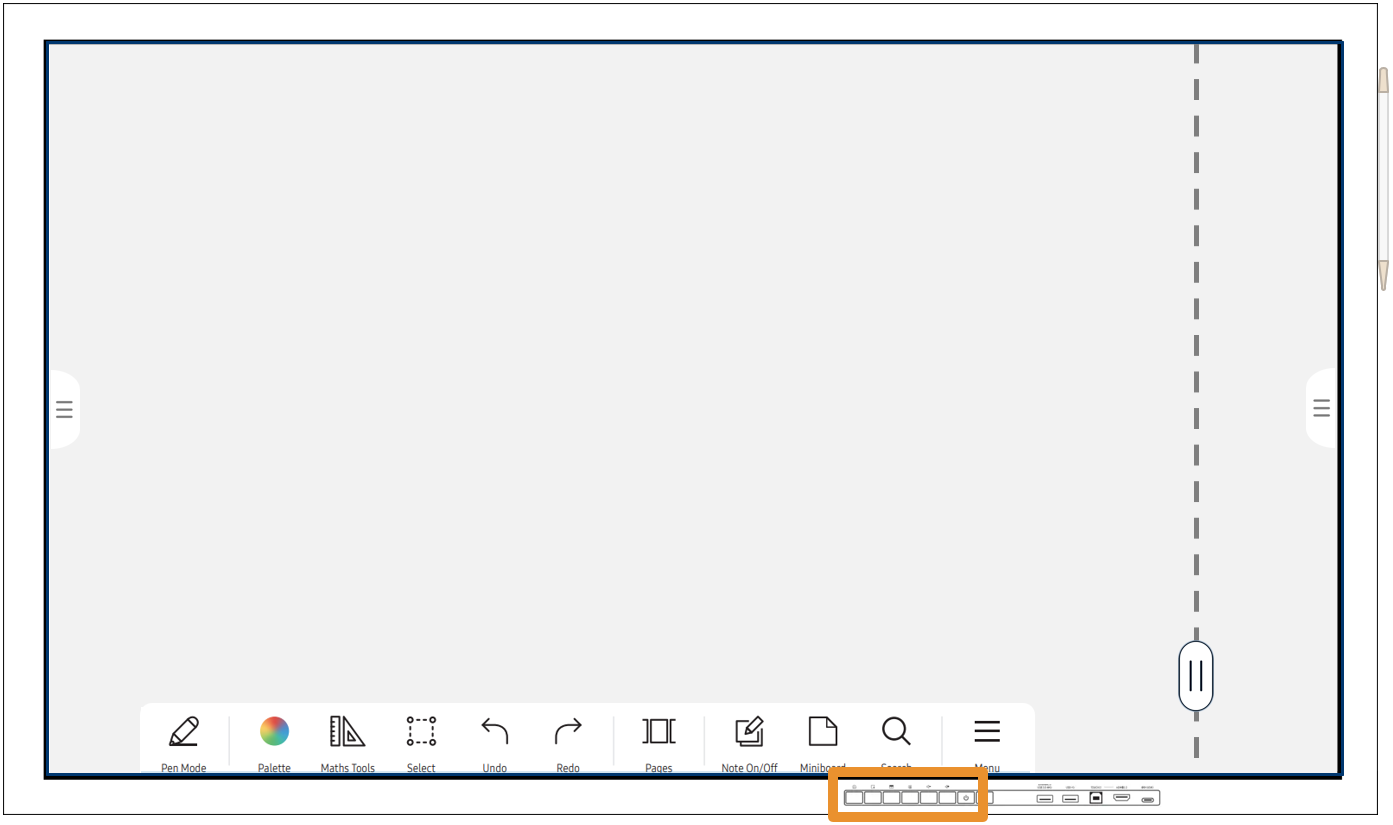The width and height of the screenshot is (1393, 825).
Task: Open the Pages view
Action: [658, 732]
